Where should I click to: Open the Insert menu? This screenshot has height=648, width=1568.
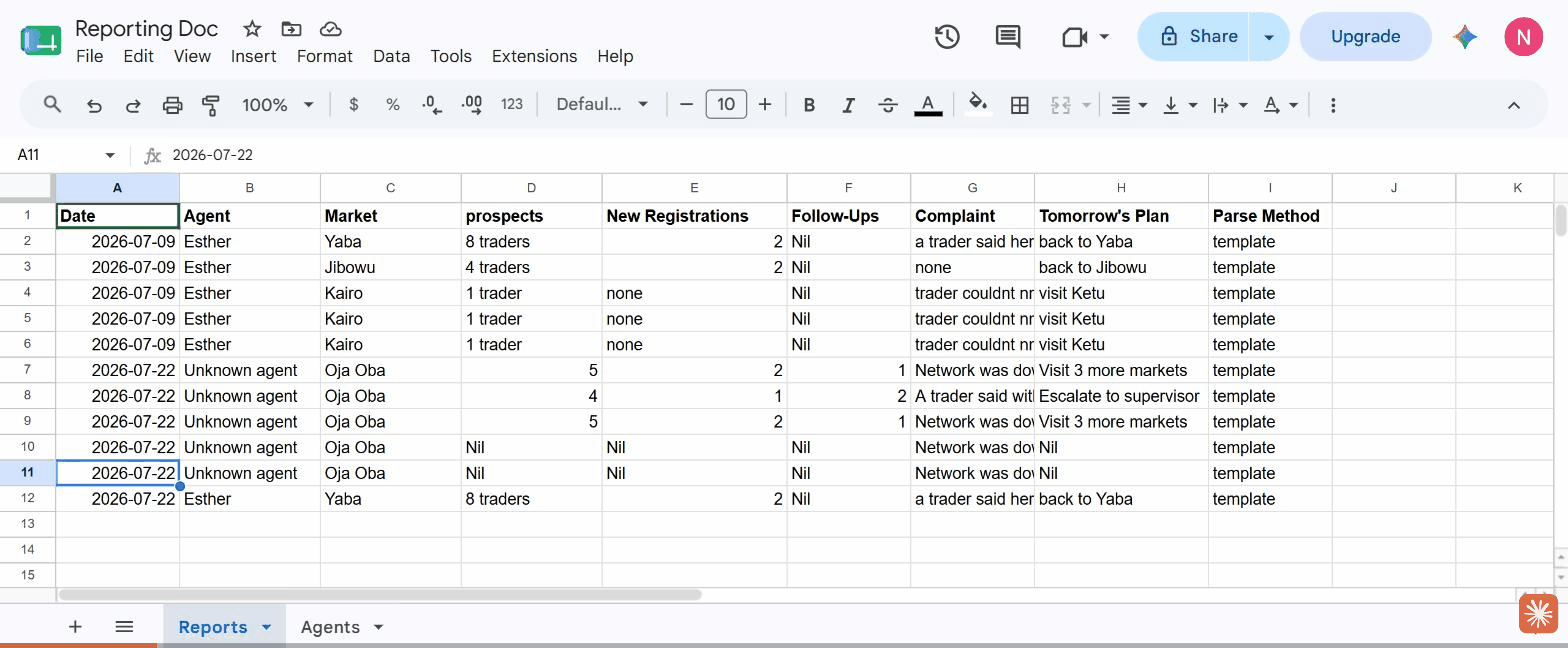(x=253, y=56)
